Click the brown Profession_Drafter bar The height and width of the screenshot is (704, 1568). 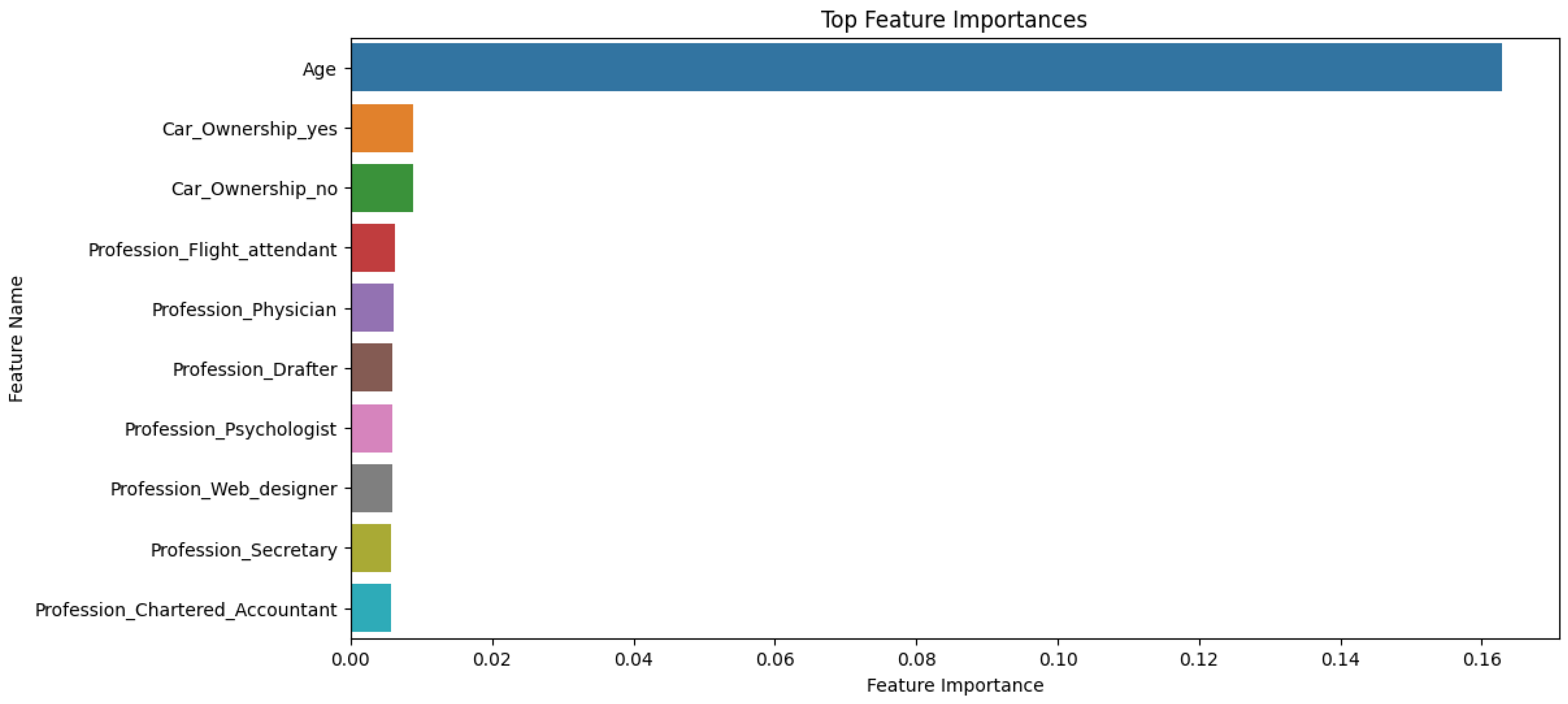(372, 368)
